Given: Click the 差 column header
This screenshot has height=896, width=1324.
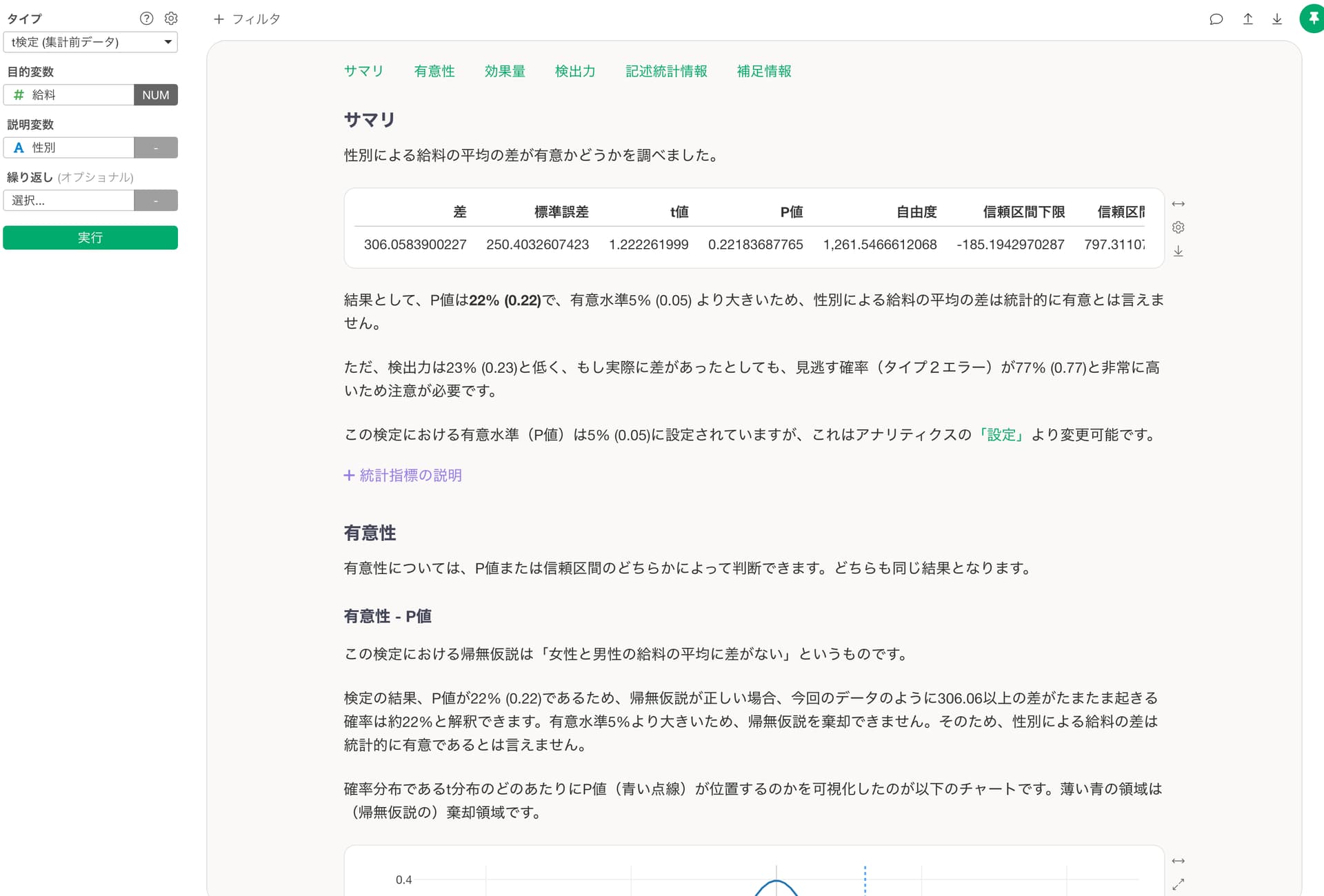Looking at the screenshot, I should (x=460, y=212).
